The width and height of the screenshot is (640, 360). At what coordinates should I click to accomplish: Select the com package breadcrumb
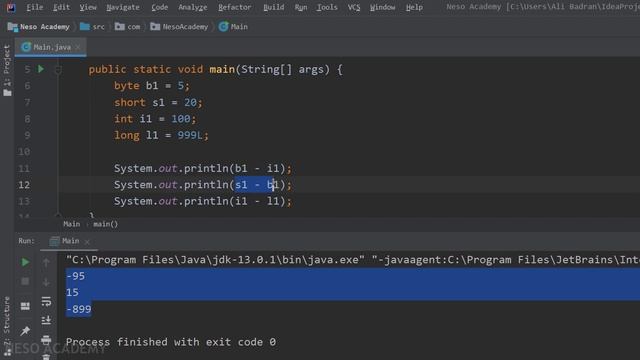point(128,27)
